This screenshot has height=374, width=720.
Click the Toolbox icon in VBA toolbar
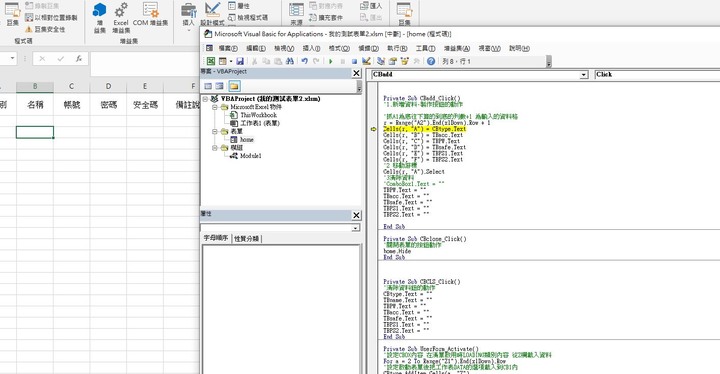[x=416, y=61]
